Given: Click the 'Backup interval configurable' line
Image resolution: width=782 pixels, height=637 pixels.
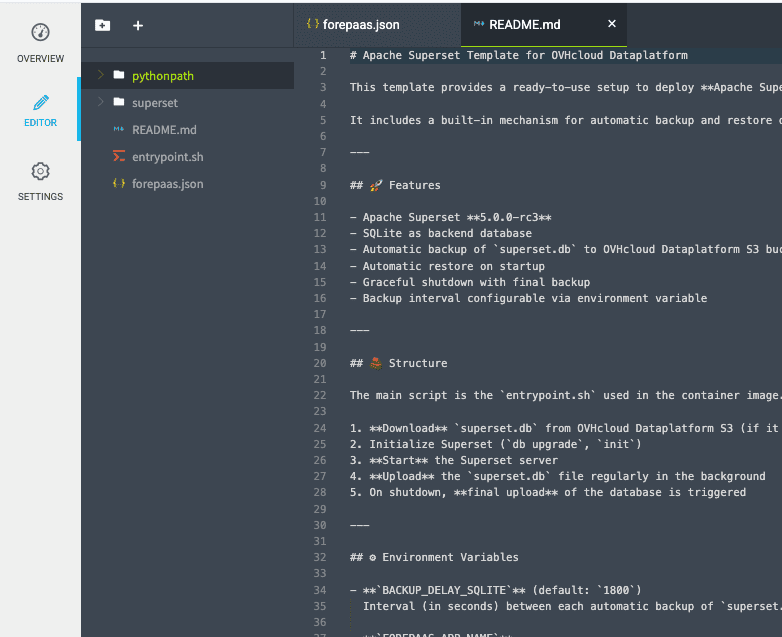Looking at the screenshot, I should pyautogui.click(x=529, y=298).
